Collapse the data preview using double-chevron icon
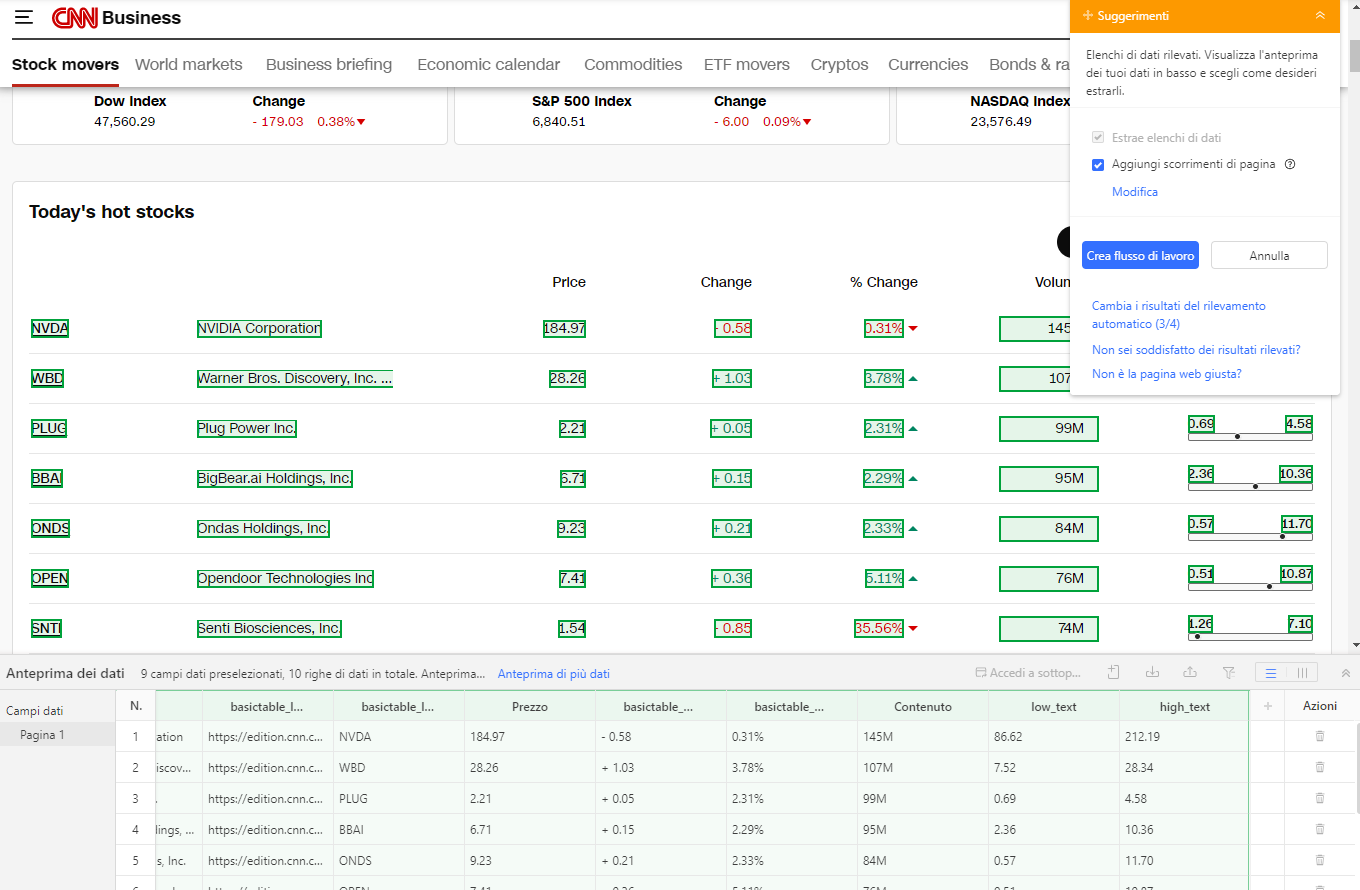This screenshot has width=1360, height=890. point(1346,673)
